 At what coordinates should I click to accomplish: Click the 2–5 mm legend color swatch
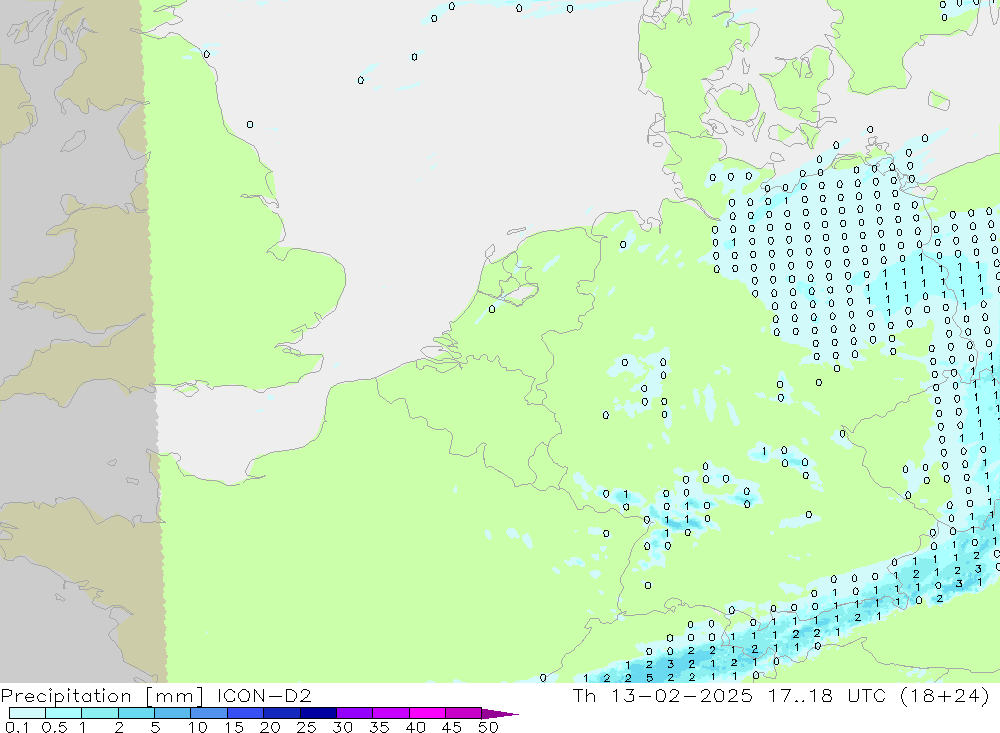click(x=136, y=713)
